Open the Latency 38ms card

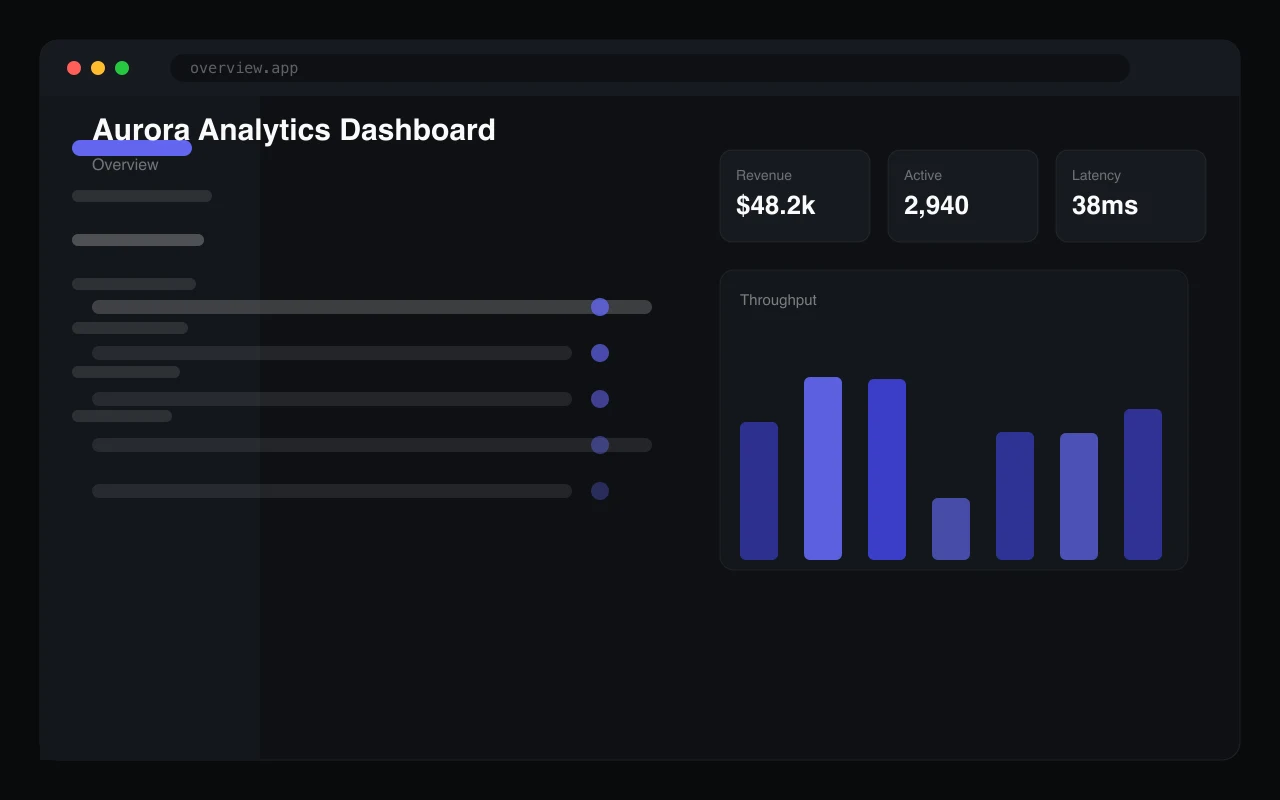pos(1131,196)
